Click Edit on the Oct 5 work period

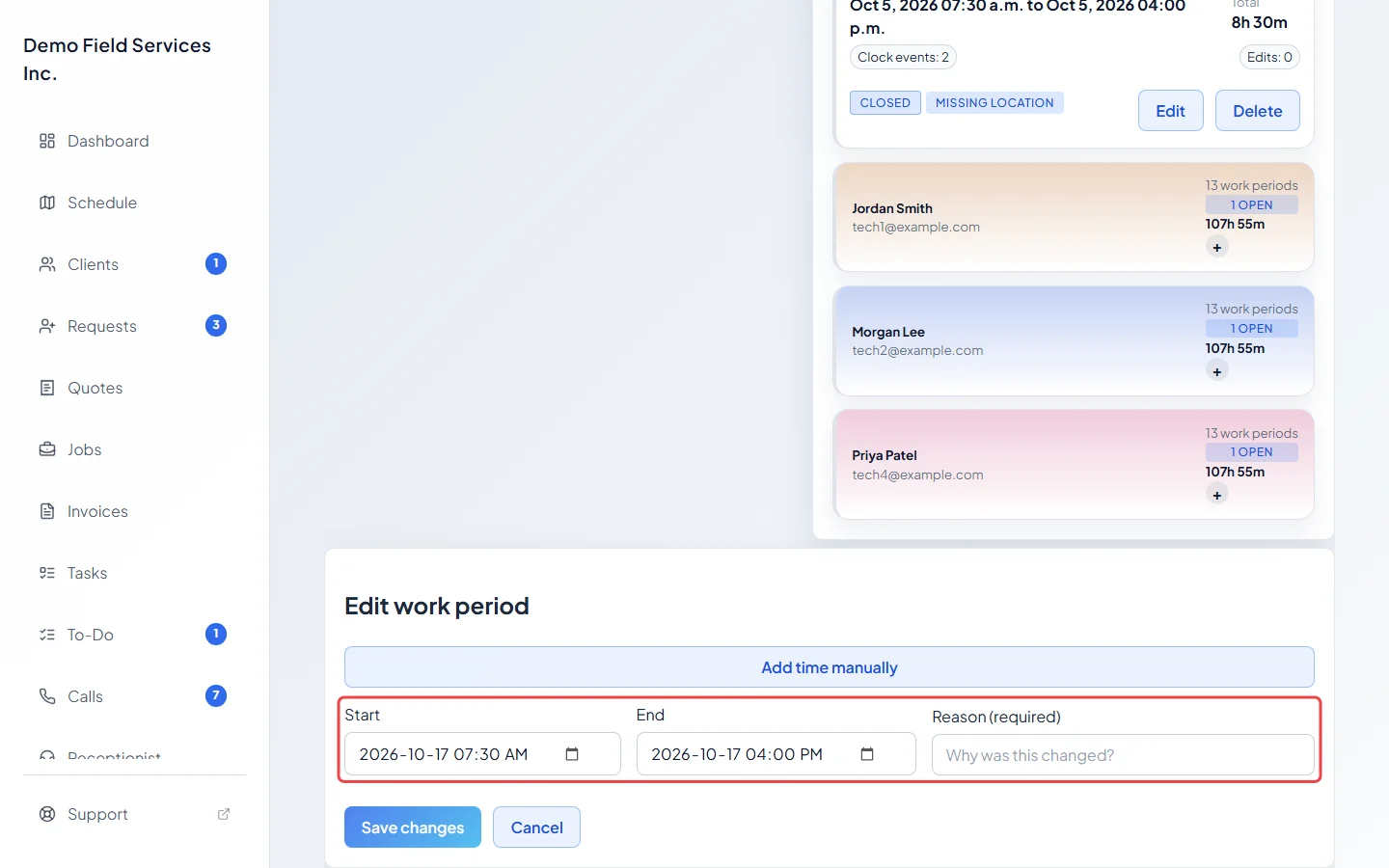click(1171, 111)
